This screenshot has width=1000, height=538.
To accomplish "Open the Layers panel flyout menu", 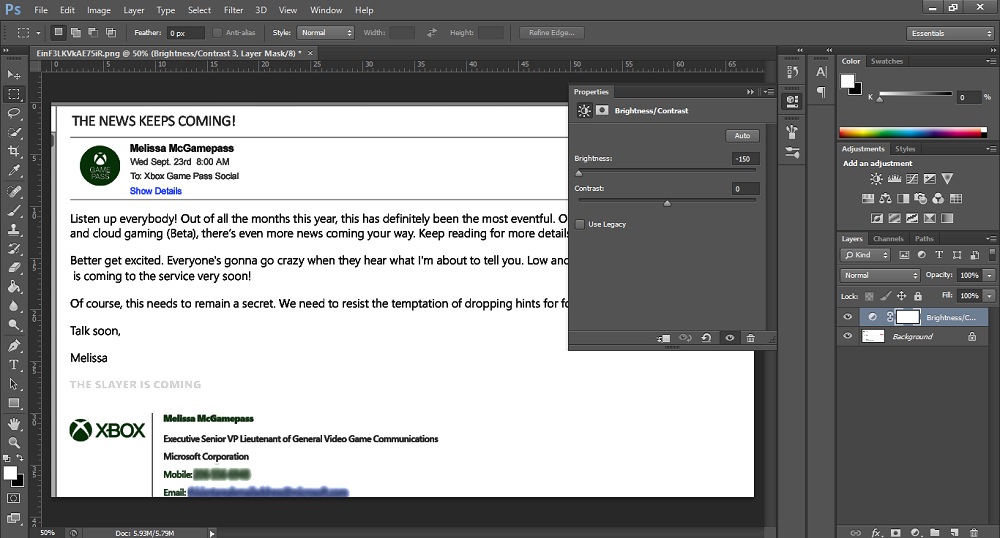I will [x=990, y=238].
